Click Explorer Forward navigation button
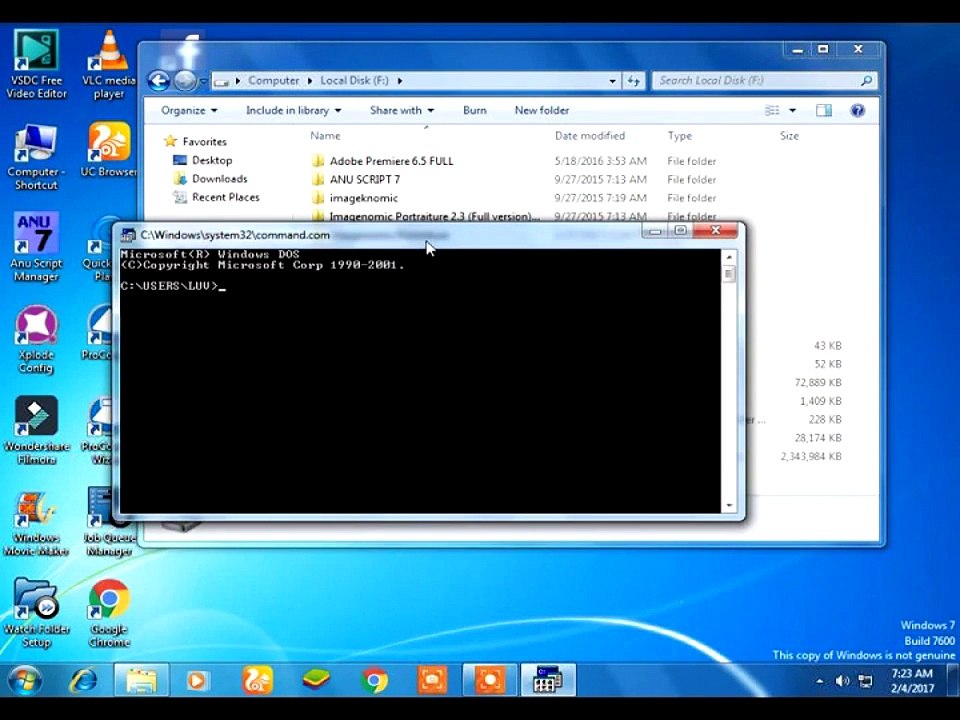Image resolution: width=960 pixels, height=720 pixels. point(185,81)
